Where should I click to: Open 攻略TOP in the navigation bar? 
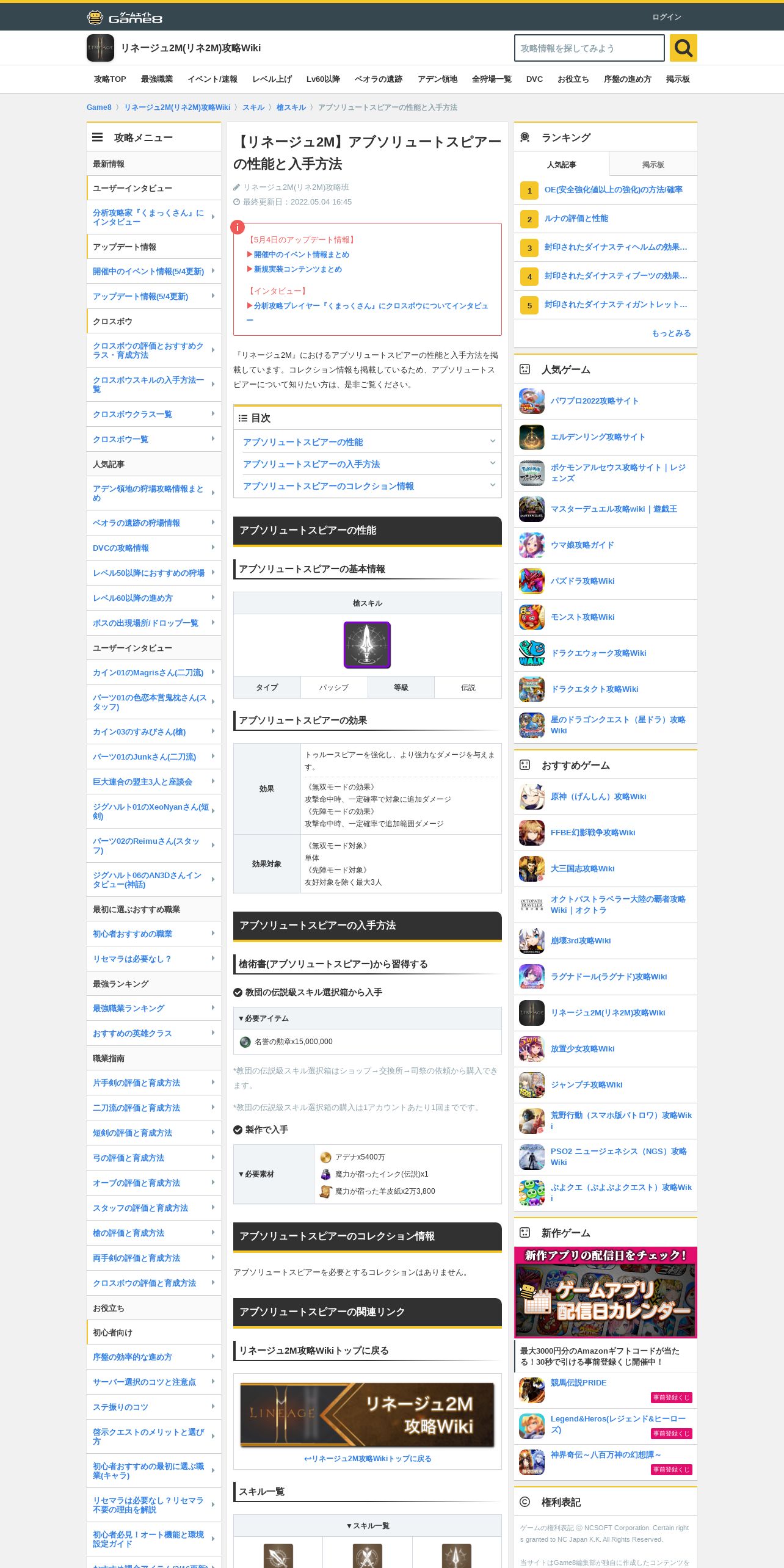click(x=110, y=79)
